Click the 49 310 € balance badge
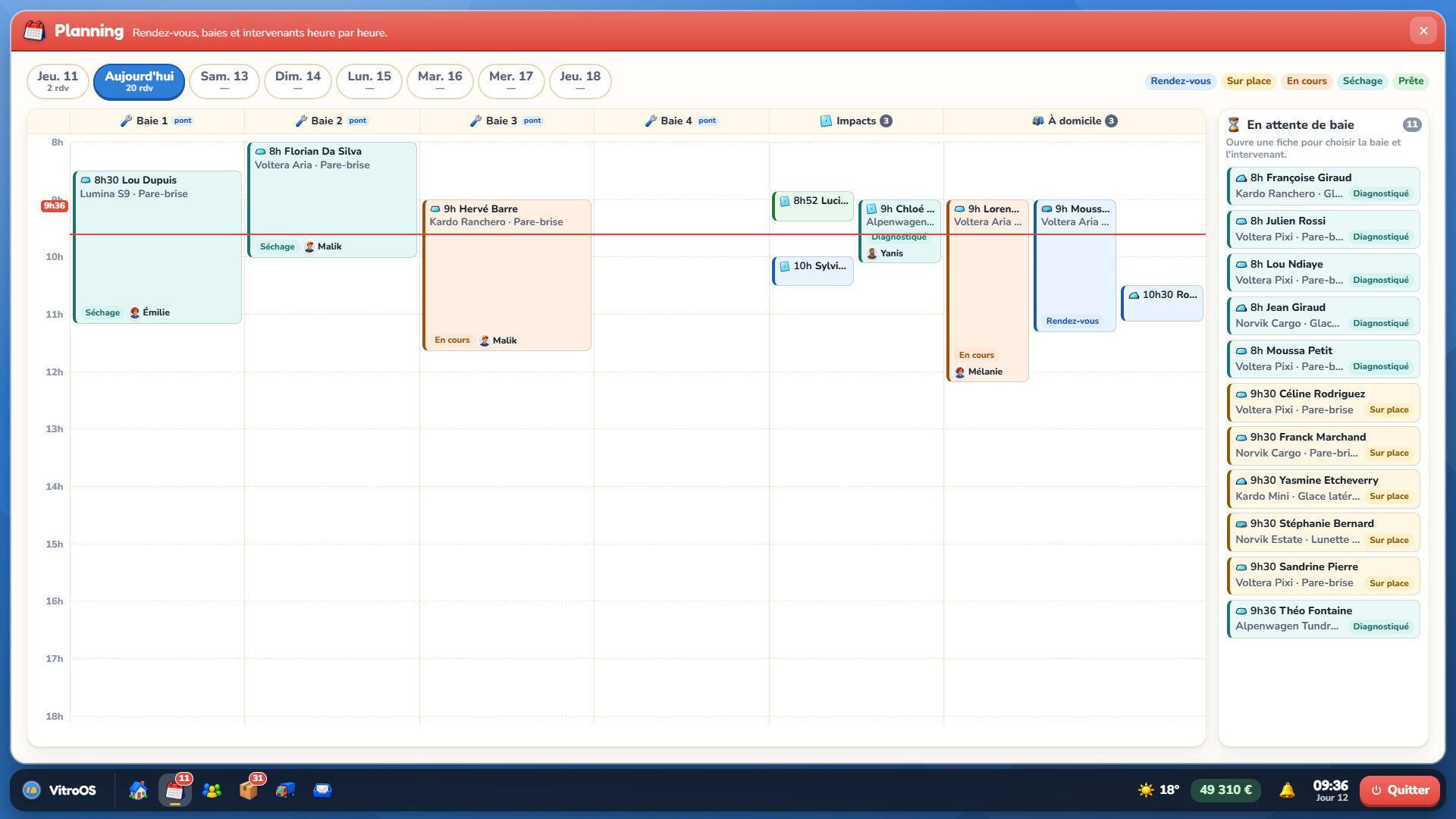This screenshot has height=819, width=1456. 1225,790
